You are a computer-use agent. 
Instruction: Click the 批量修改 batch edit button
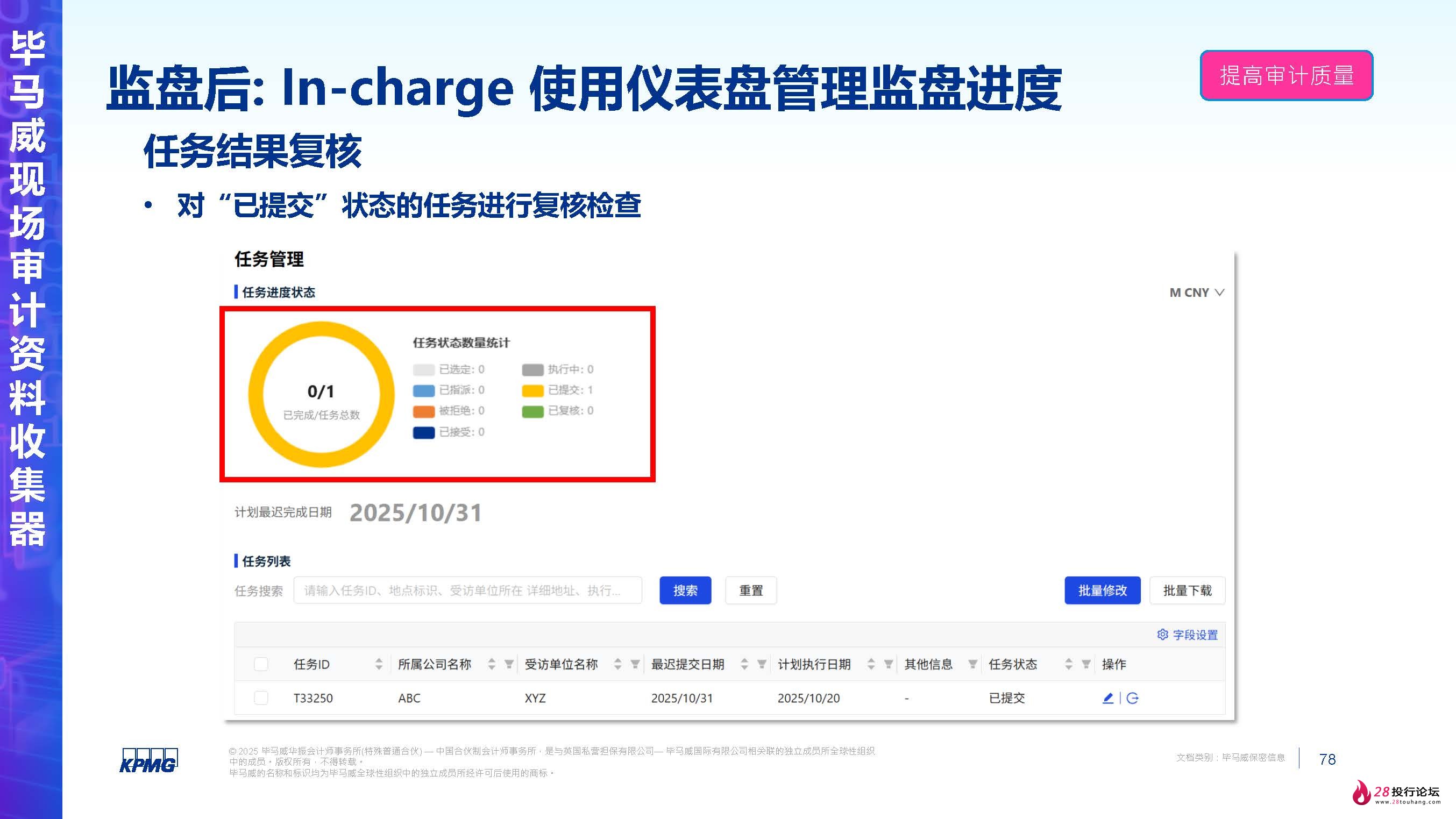[1102, 590]
